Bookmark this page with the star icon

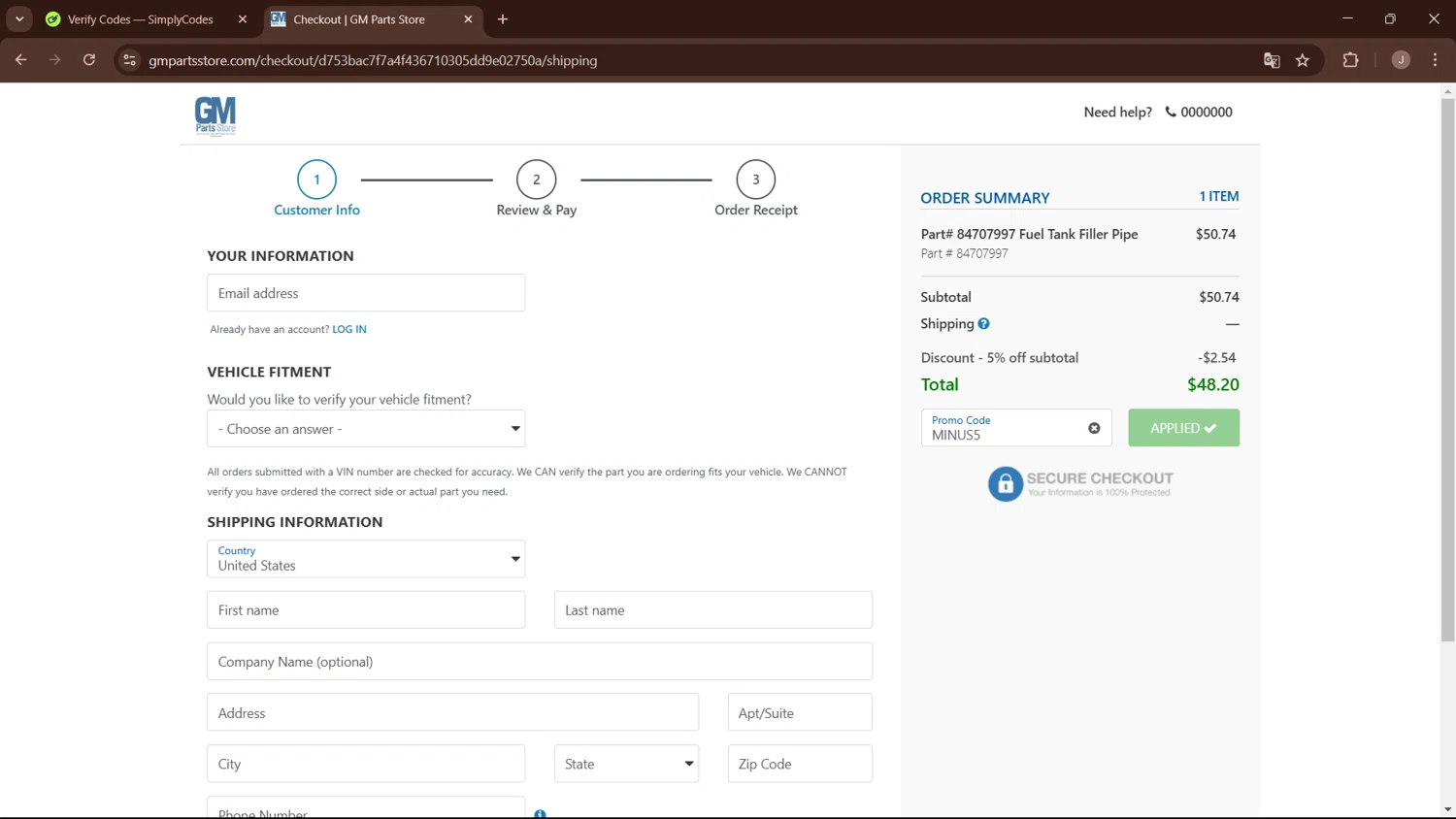[x=1303, y=60]
